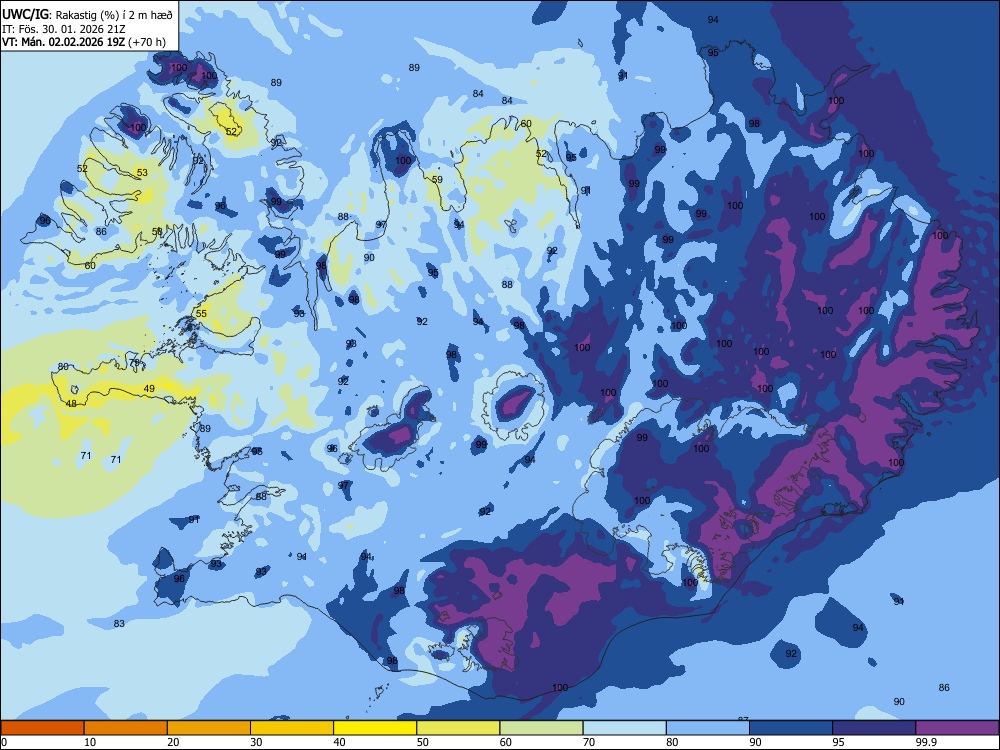Click the bright yellow 40–50 legend swatch
The height and width of the screenshot is (750, 1000).
pos(375,728)
